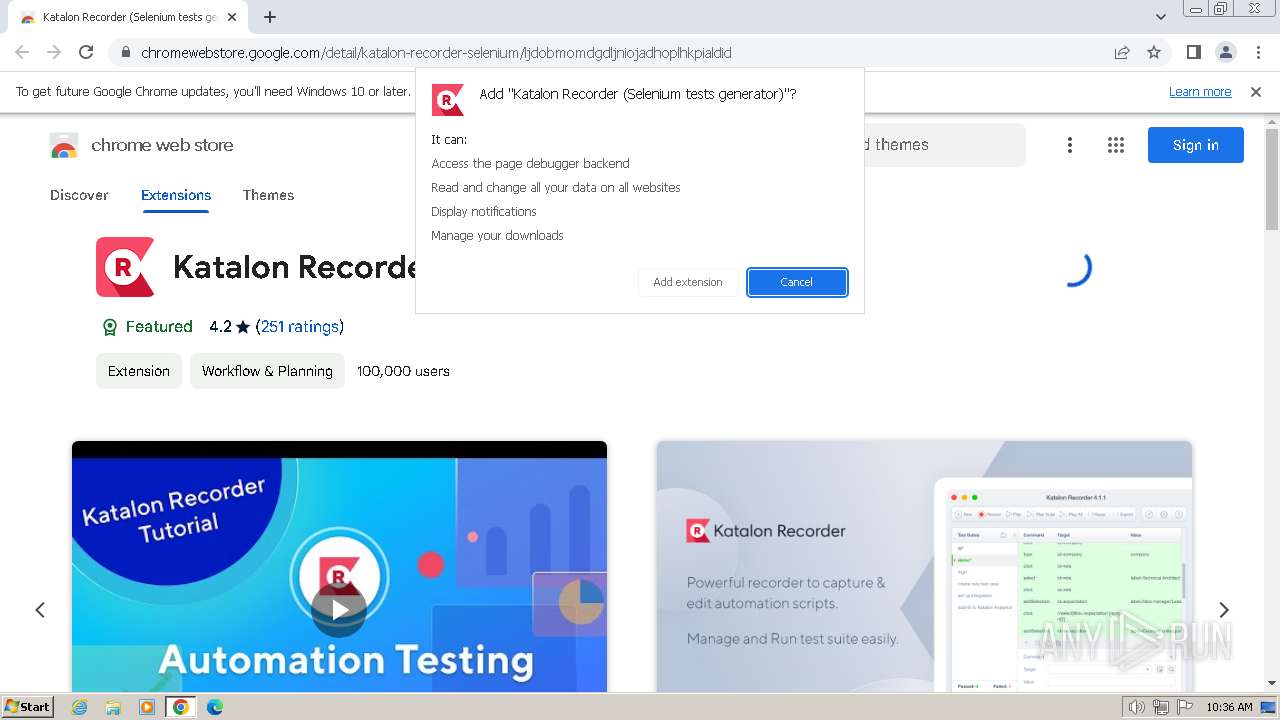The height and width of the screenshot is (720, 1280).
Task: Open File Explorer from the taskbar
Action: 113,707
